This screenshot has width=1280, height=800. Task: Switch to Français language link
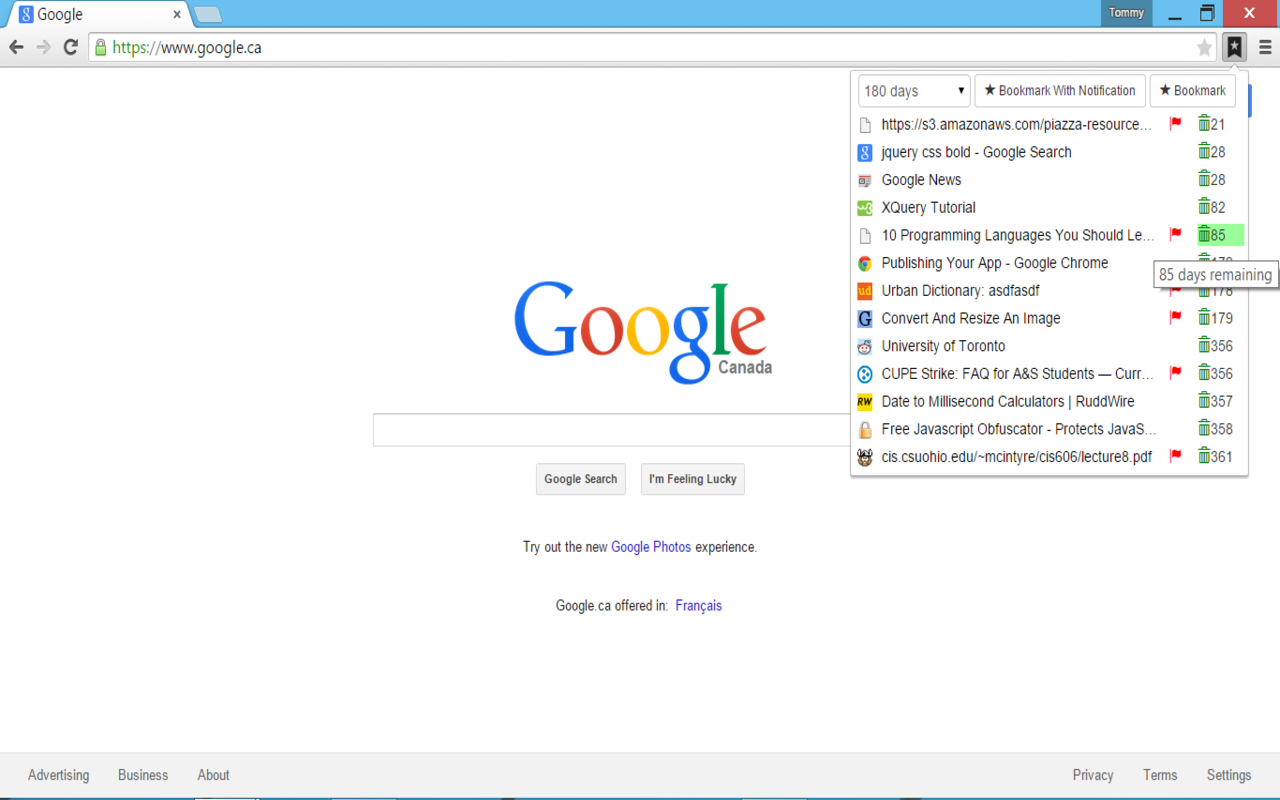[x=699, y=605]
